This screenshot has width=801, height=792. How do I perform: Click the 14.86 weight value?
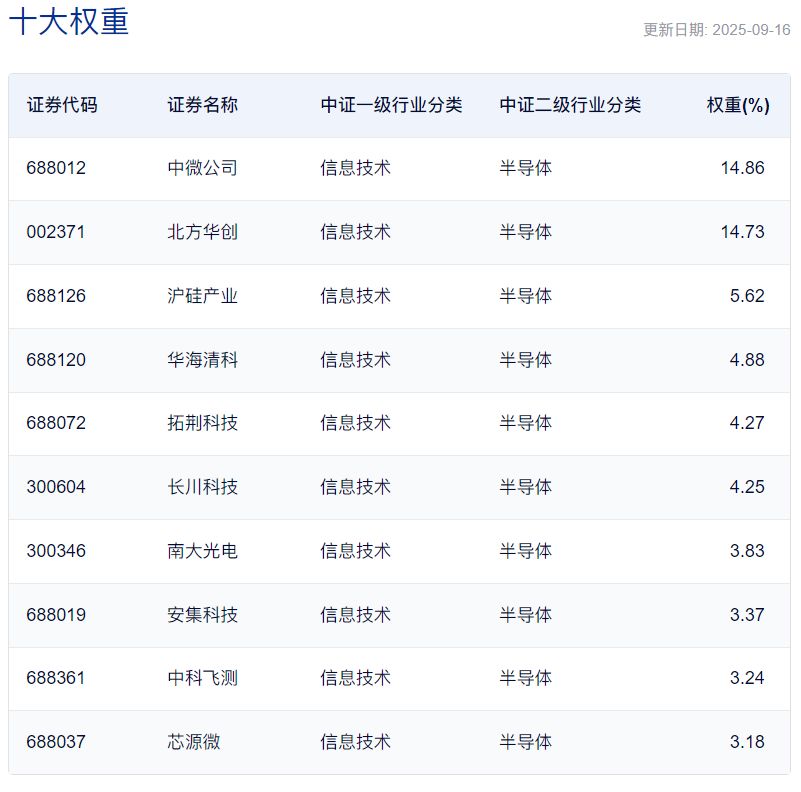[742, 168]
